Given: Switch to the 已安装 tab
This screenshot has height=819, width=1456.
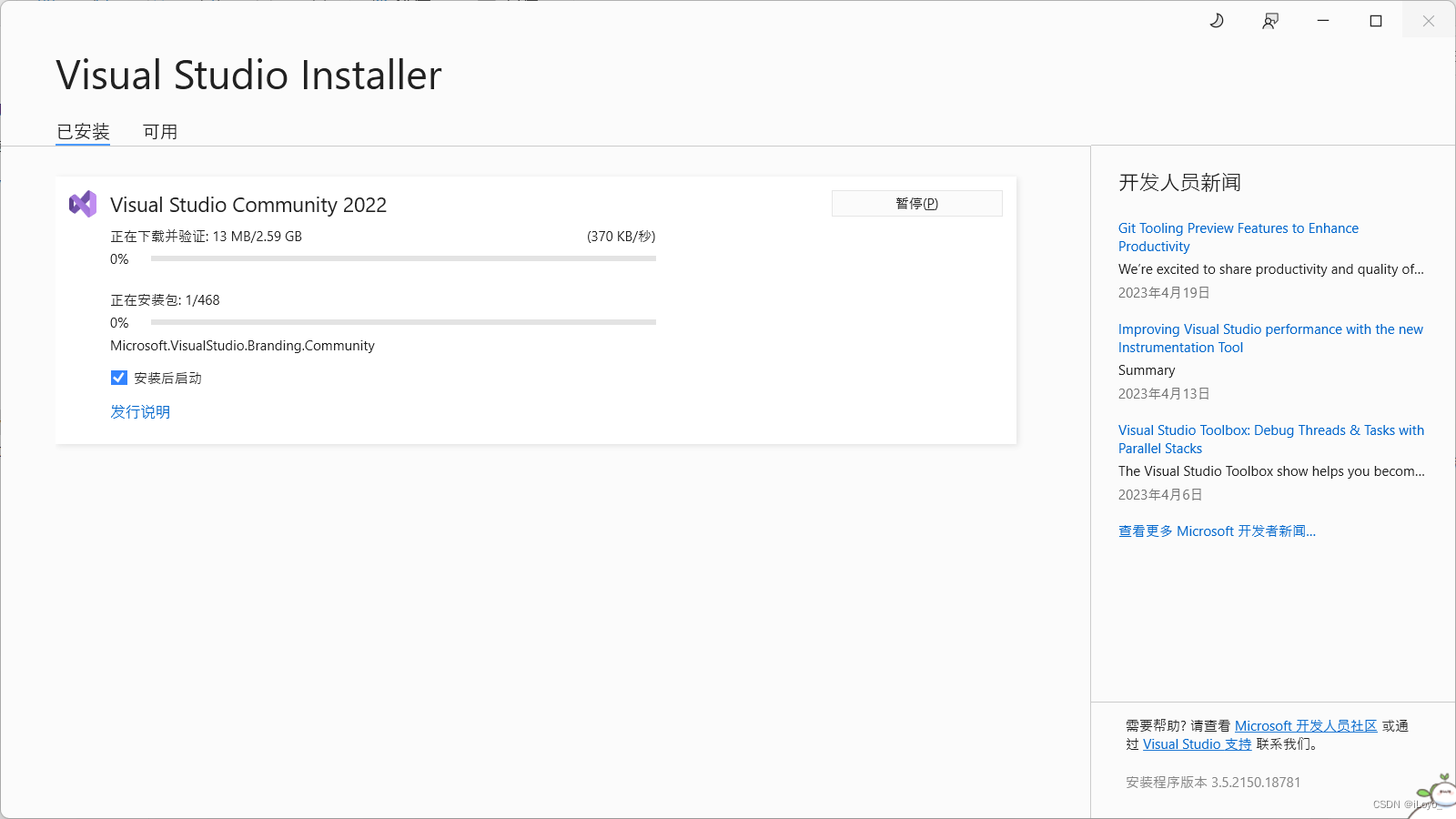Looking at the screenshot, I should point(83,132).
